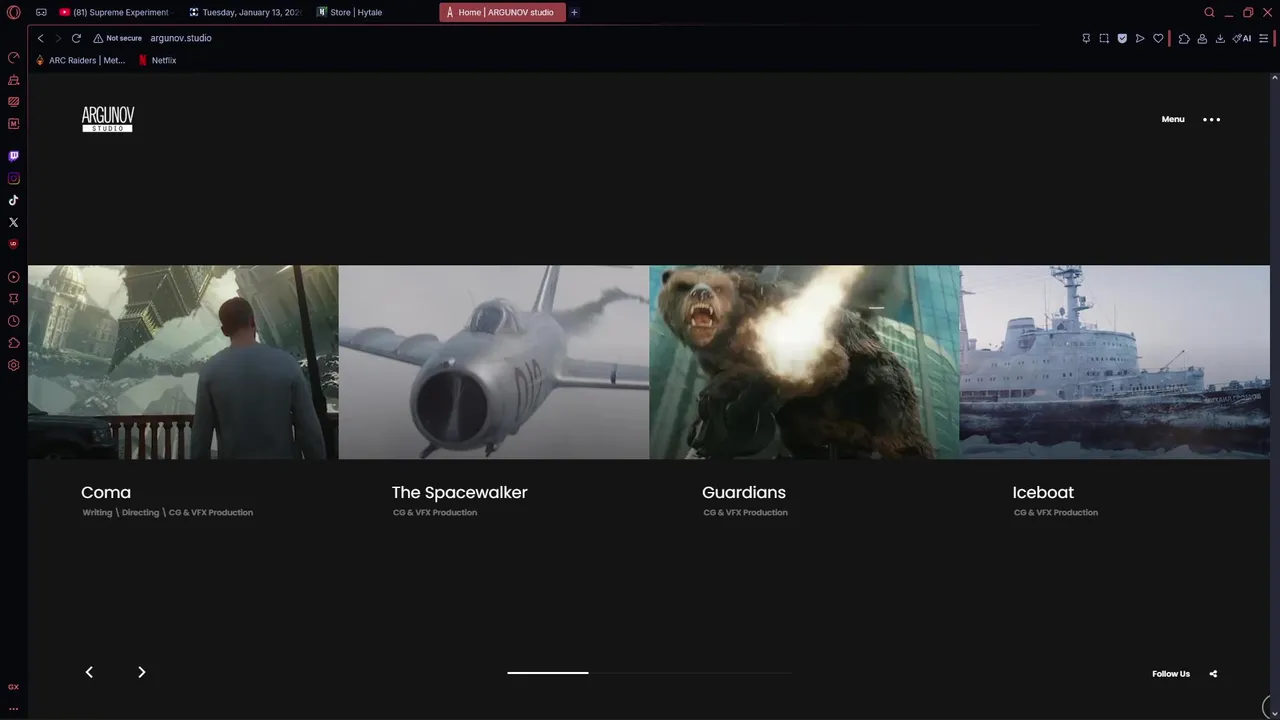
Task: Go to next slide with right arrow
Action: click(x=141, y=672)
